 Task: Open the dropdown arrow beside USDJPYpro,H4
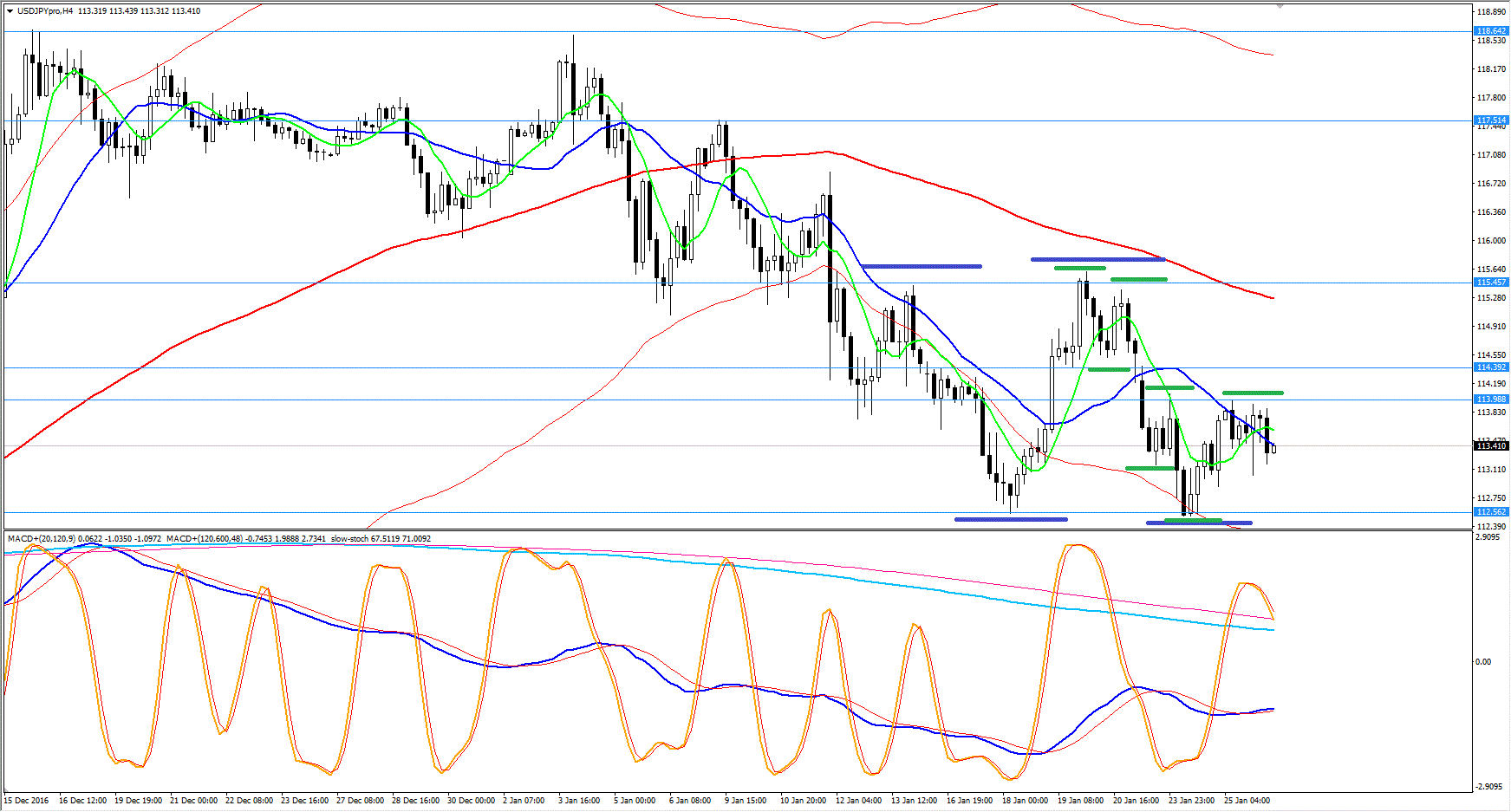[x=10, y=11]
